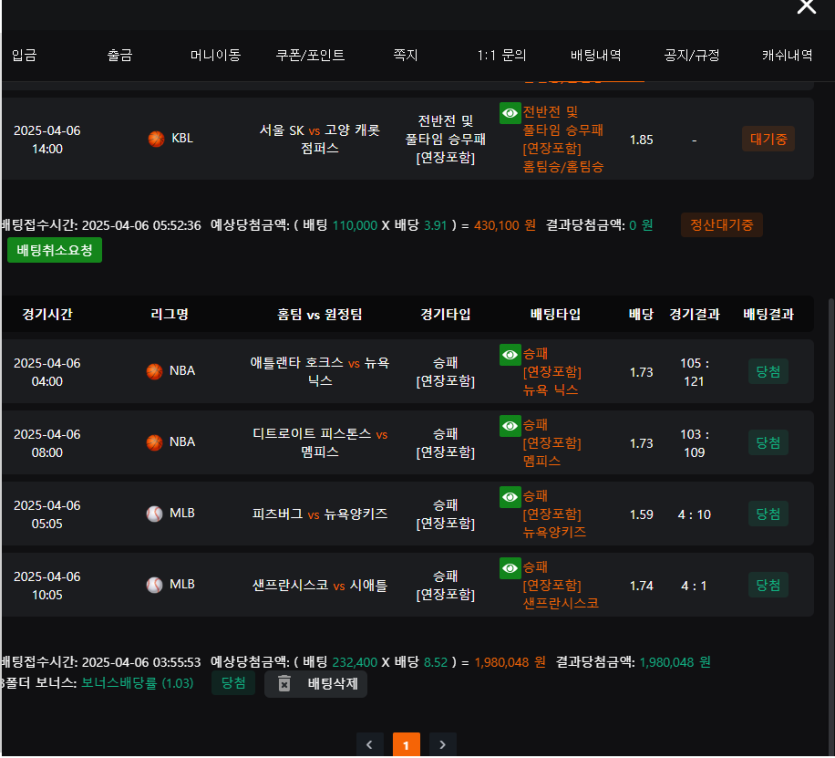
Task: Toggle the eye icon for 서울 SK bet
Action: pyautogui.click(x=510, y=113)
